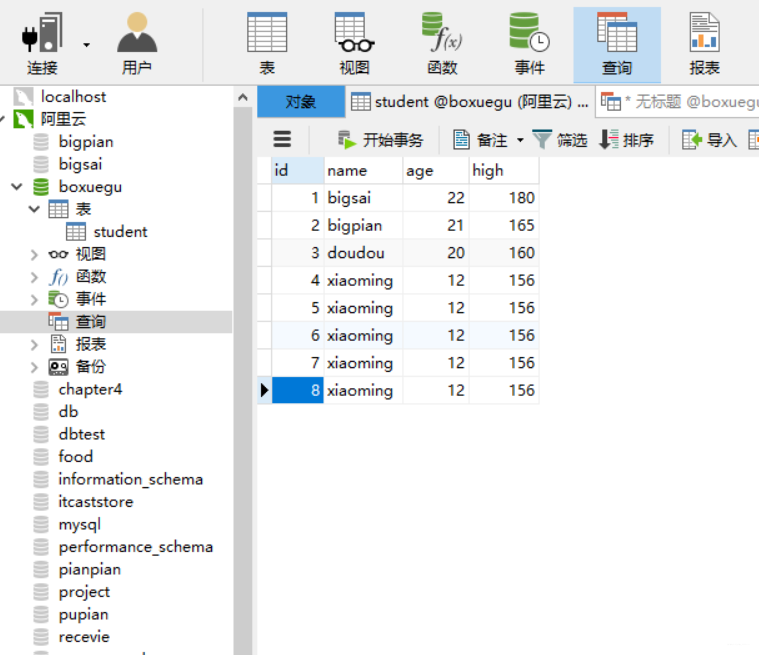Image resolution: width=759 pixels, height=655 pixels.
Task: Open the 连接 dropdown arrow
Action: click(86, 45)
